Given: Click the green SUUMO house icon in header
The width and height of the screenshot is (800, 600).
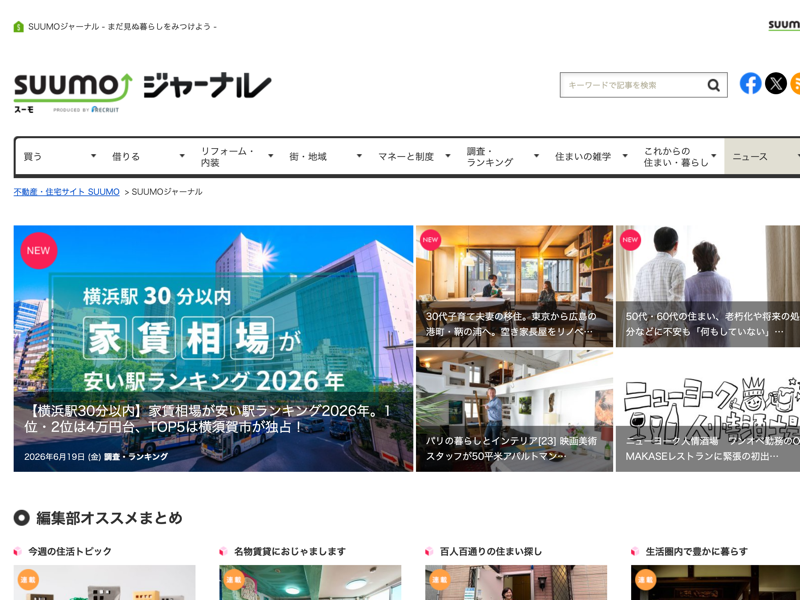Looking at the screenshot, I should pos(18,27).
